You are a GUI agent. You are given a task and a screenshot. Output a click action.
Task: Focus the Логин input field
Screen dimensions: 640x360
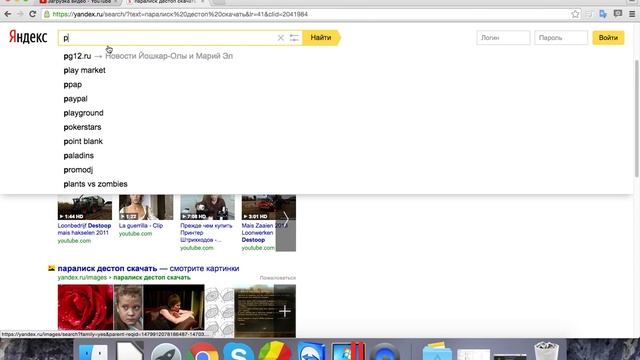(503, 38)
